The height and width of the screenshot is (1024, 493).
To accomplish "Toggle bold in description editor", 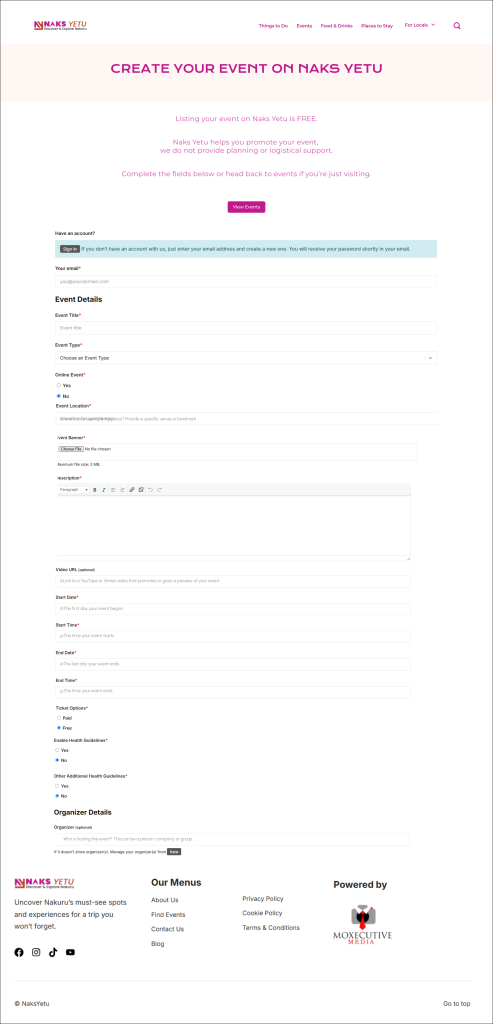I will tap(95, 490).
